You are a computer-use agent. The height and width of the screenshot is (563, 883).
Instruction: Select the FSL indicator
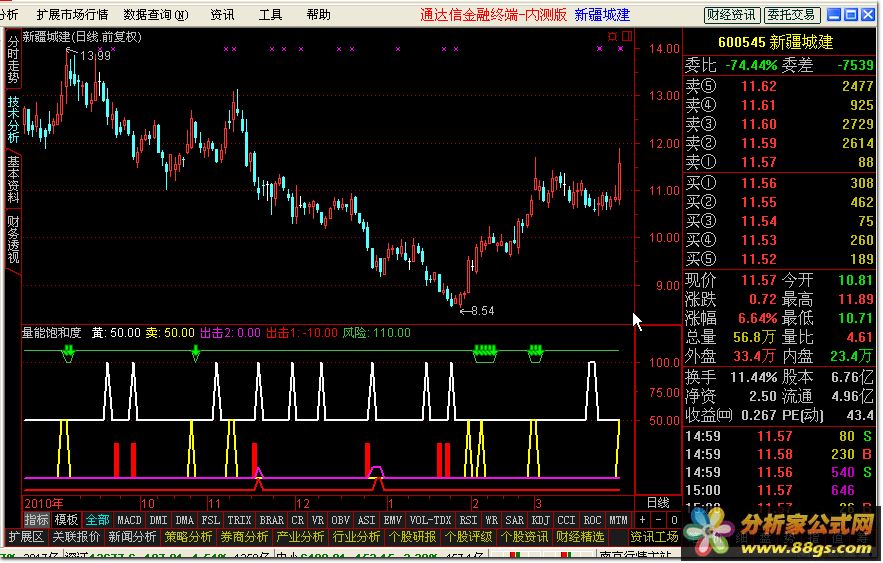(x=211, y=520)
